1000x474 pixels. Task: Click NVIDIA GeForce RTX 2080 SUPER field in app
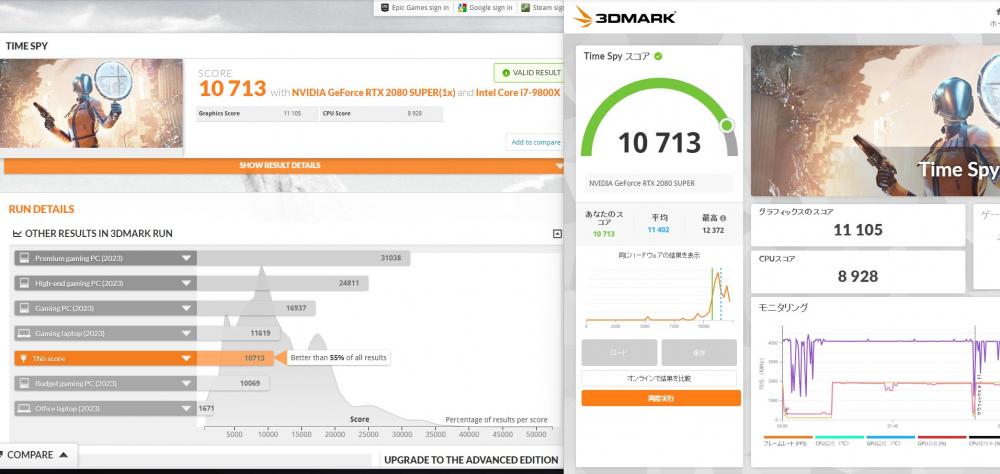pos(659,184)
